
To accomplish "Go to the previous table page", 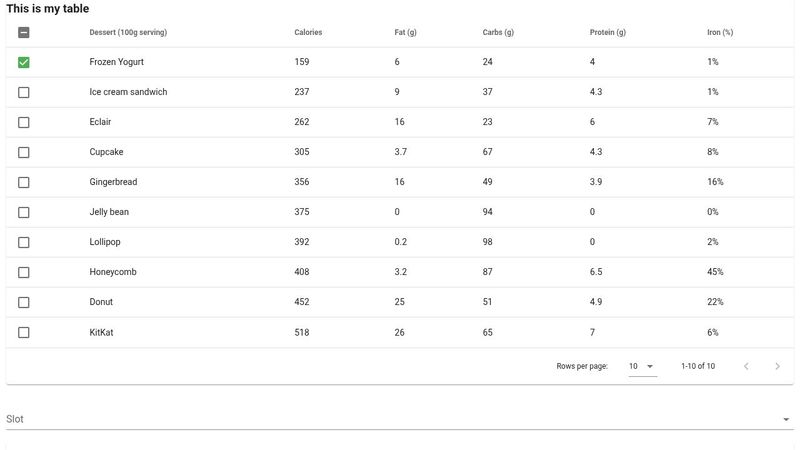I will pyautogui.click(x=746, y=366).
